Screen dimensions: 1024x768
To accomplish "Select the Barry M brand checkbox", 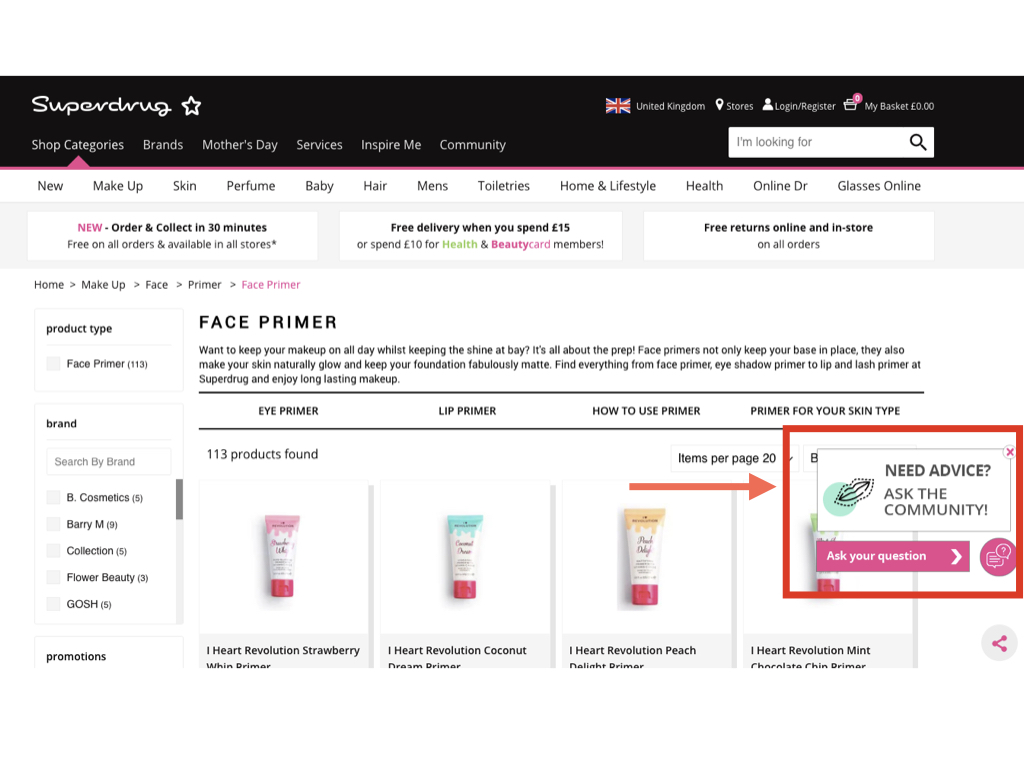I will (x=54, y=524).
